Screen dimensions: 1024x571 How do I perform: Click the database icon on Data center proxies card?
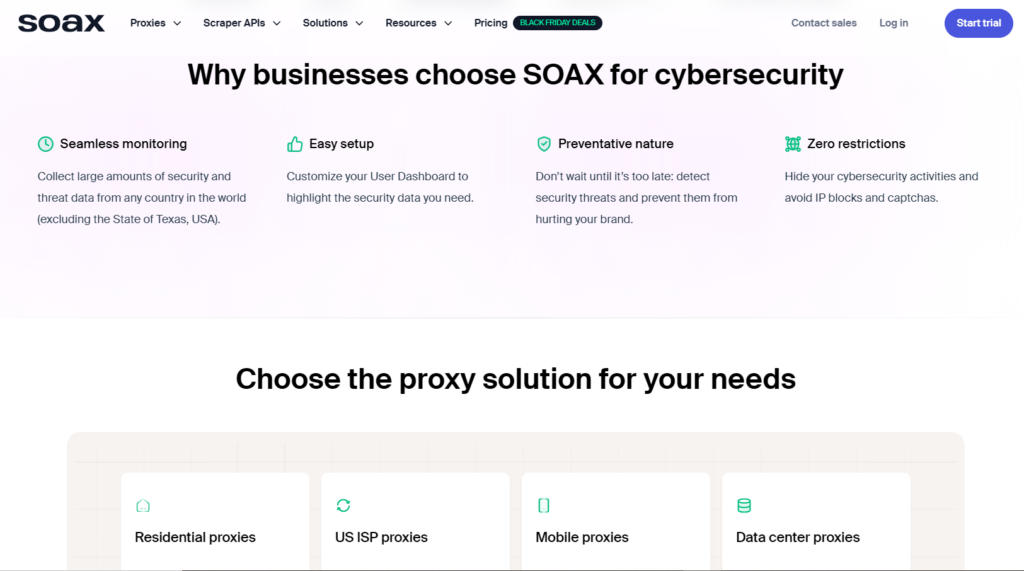(x=744, y=505)
